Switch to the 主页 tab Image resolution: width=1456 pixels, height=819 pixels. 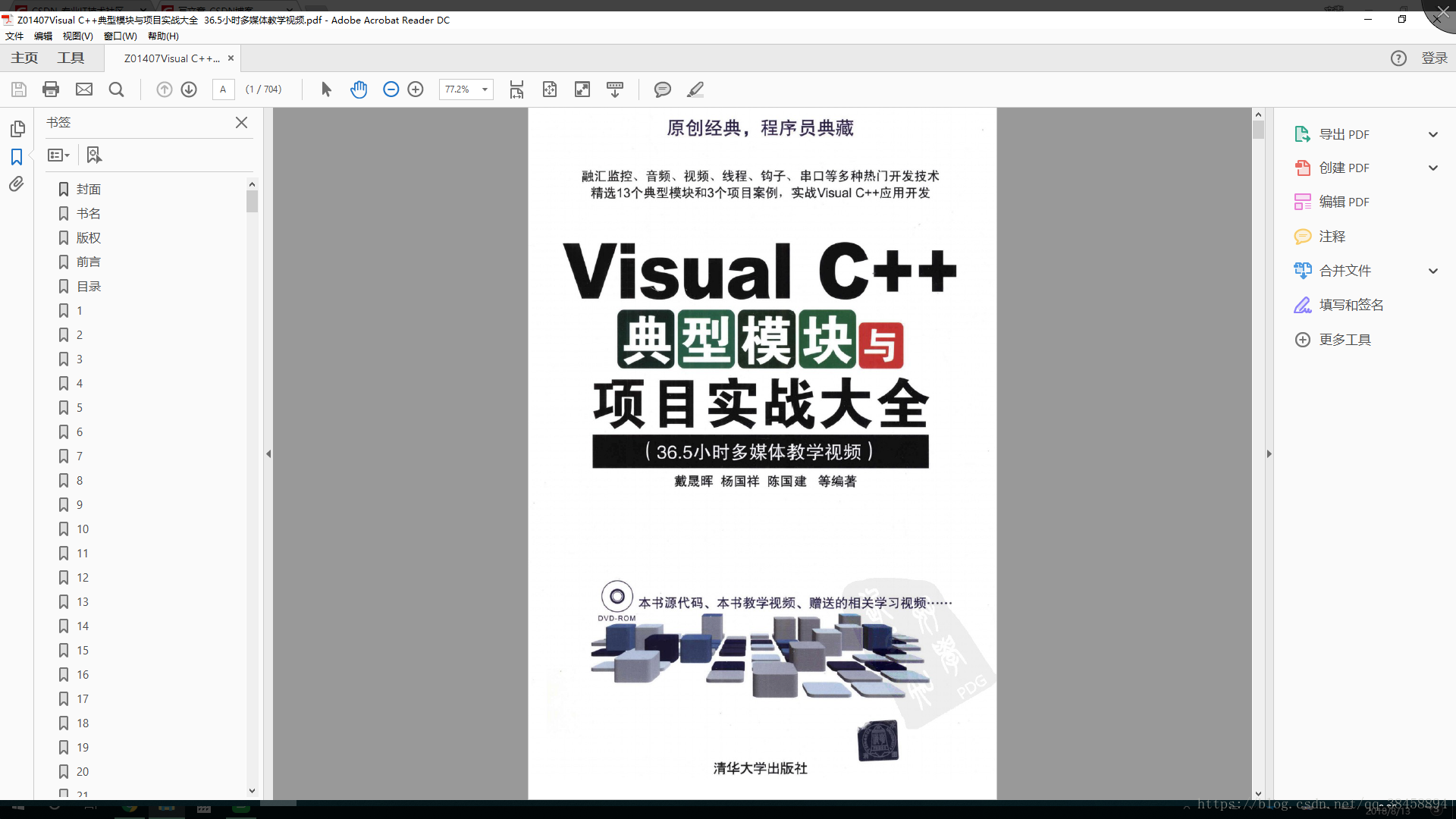click(x=24, y=58)
